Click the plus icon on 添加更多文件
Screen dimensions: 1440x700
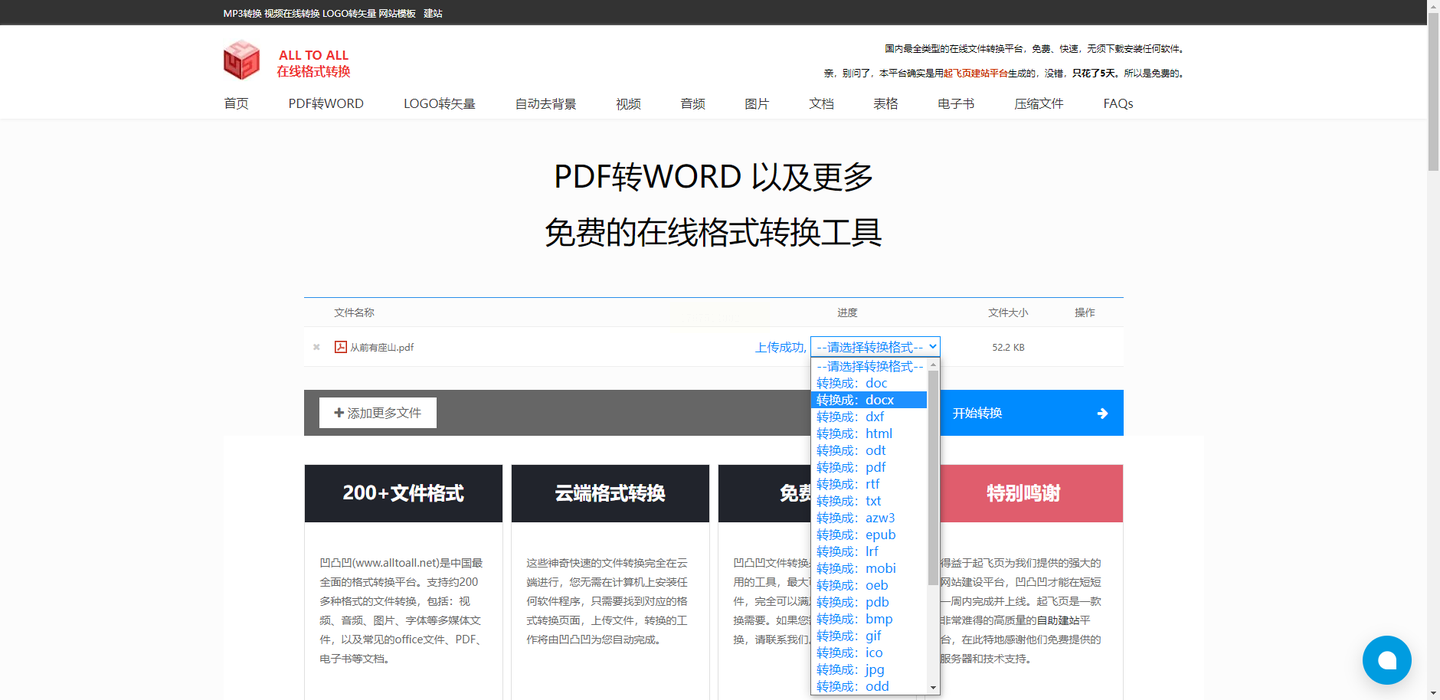(x=339, y=413)
